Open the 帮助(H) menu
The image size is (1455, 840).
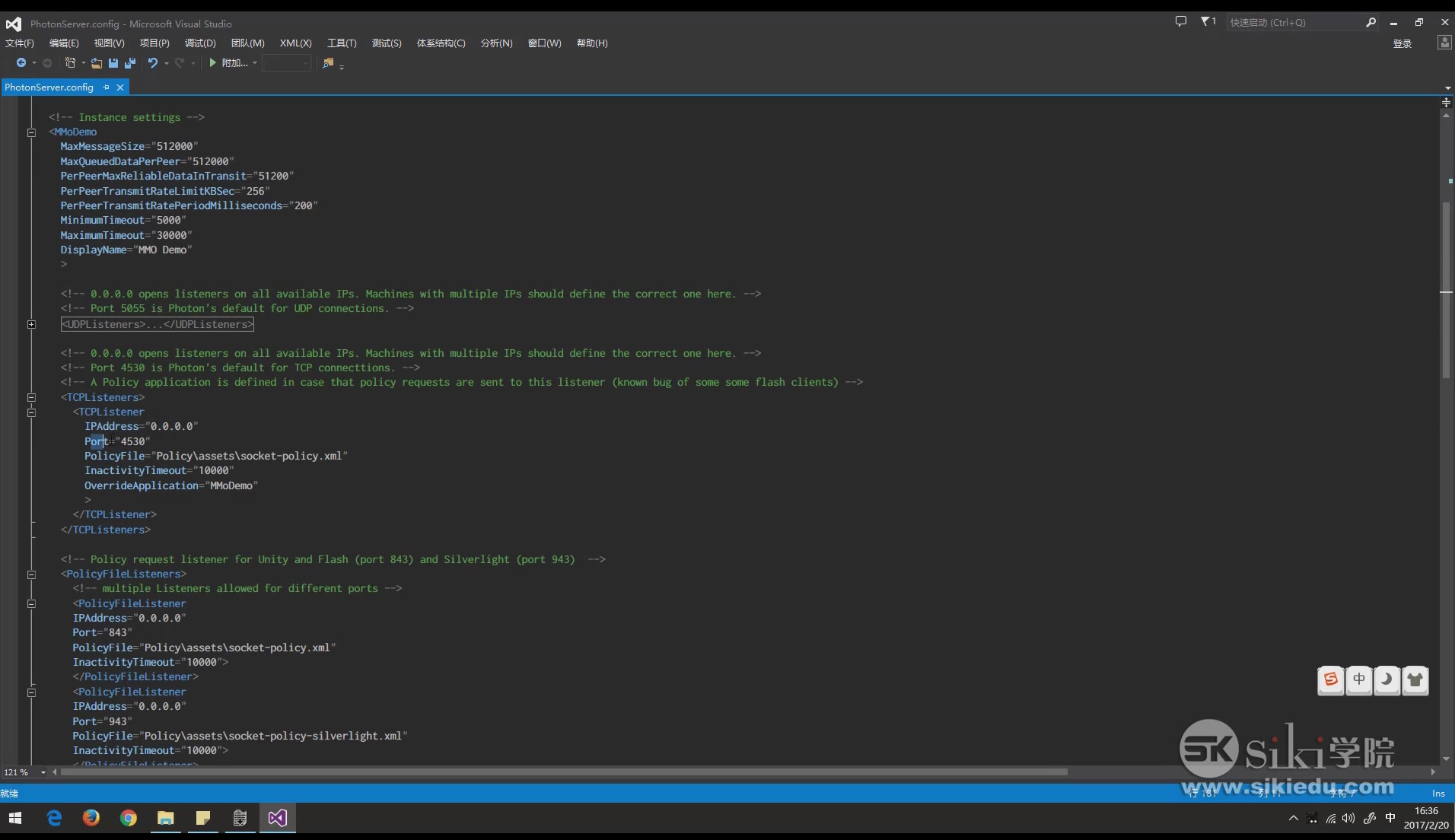(x=592, y=43)
